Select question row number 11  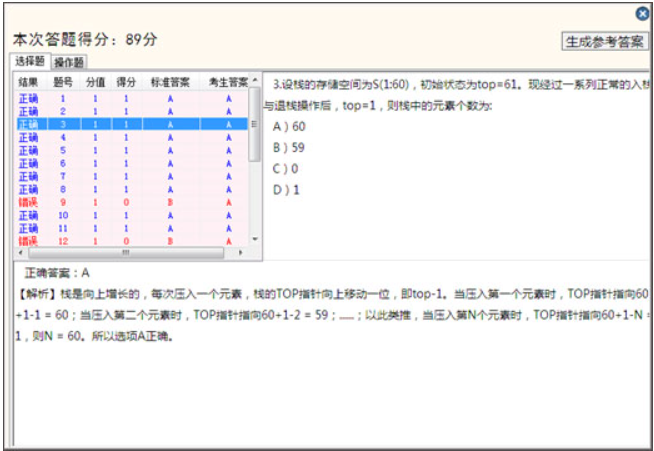(132, 228)
